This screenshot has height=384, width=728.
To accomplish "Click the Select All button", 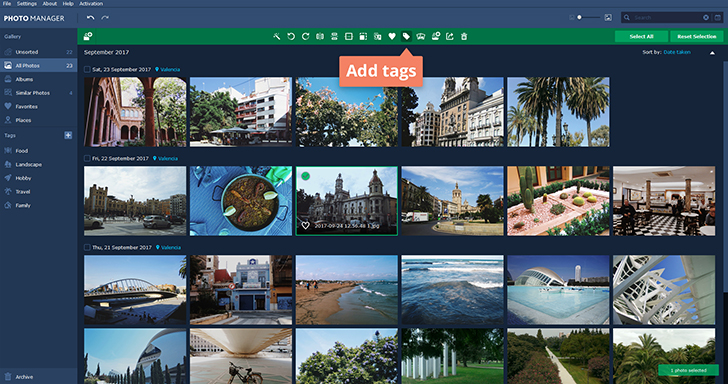I will coord(642,36).
